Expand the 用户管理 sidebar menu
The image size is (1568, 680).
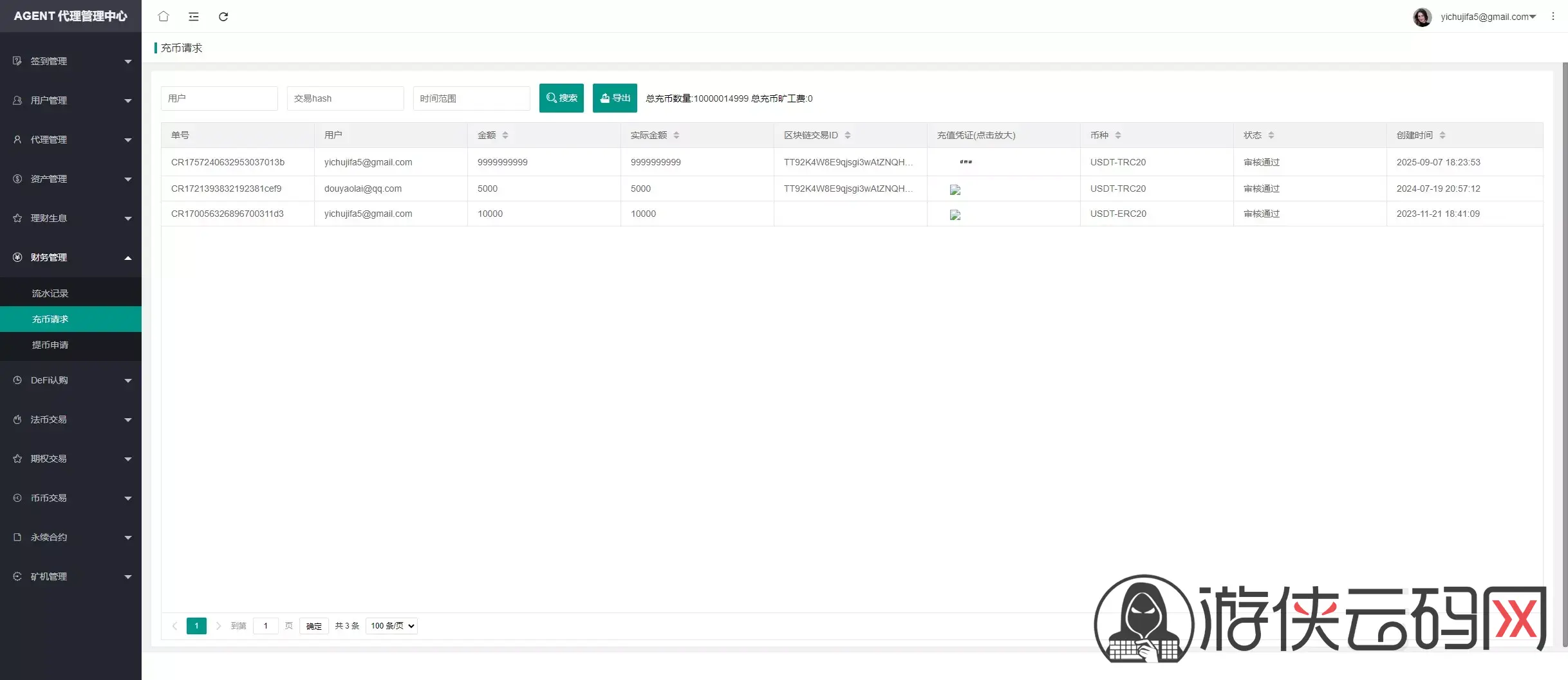[x=71, y=100]
